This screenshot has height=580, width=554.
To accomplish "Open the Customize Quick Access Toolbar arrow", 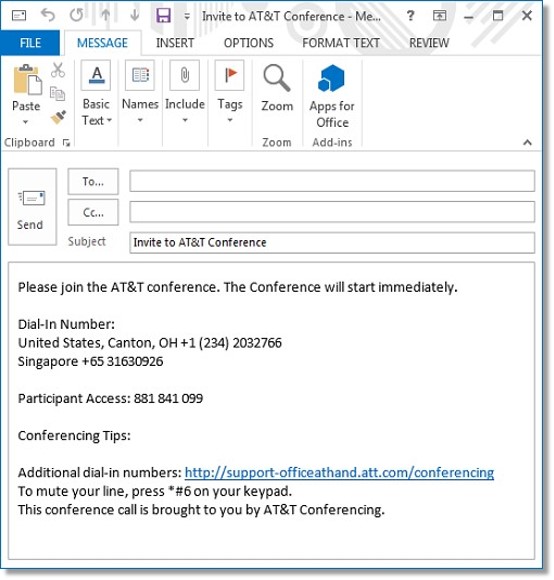I will tap(187, 16).
